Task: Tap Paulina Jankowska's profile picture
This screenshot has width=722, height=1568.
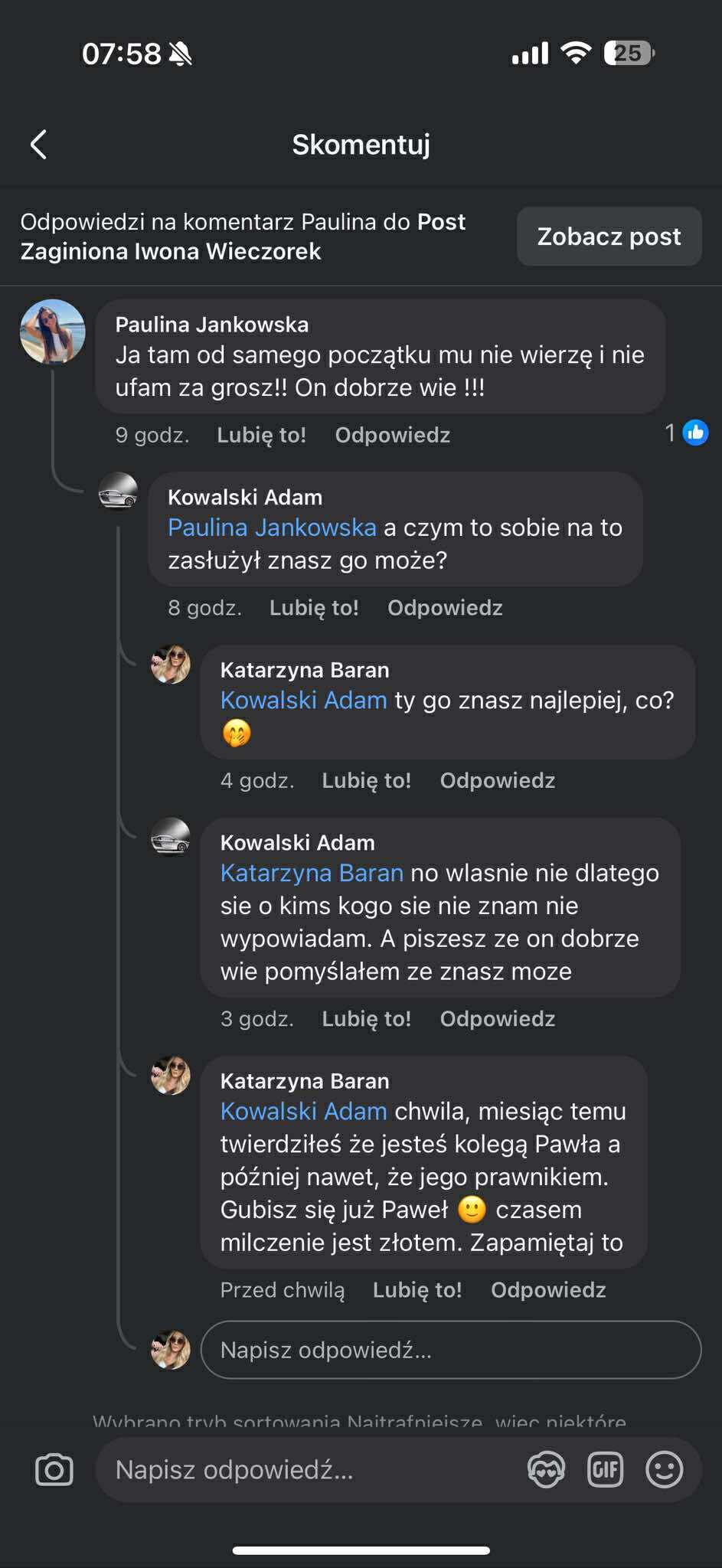Action: (52, 332)
